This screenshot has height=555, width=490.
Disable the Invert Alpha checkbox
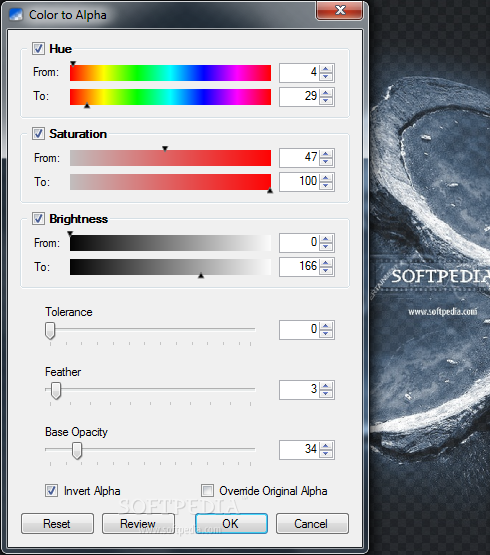point(51,491)
